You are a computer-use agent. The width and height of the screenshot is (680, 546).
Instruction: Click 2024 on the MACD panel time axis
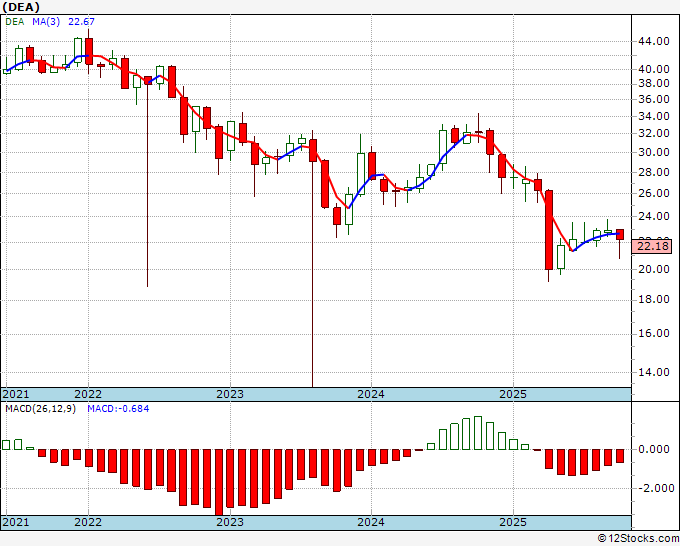pos(371,522)
